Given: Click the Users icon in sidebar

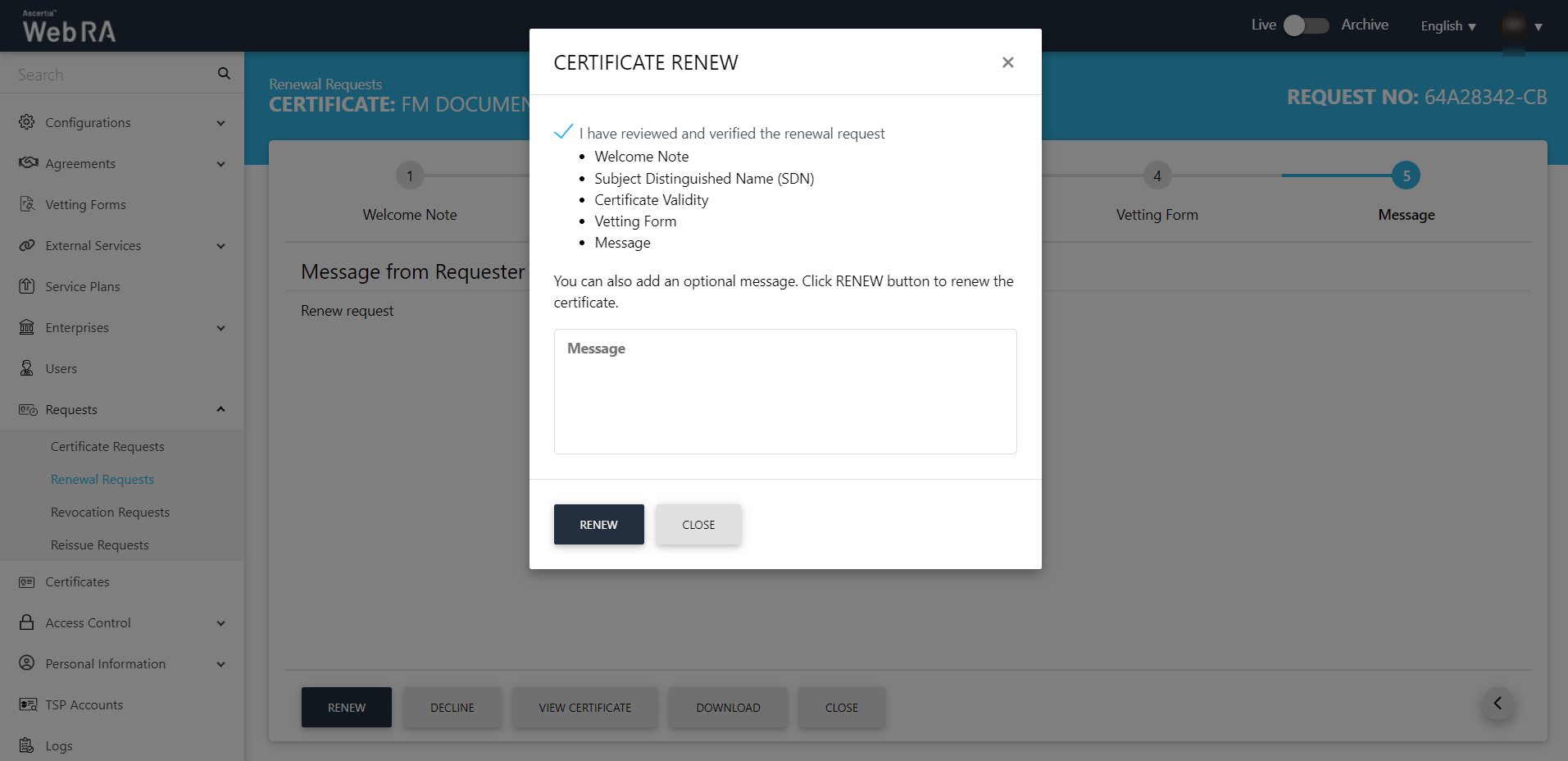Looking at the screenshot, I should click(x=27, y=368).
